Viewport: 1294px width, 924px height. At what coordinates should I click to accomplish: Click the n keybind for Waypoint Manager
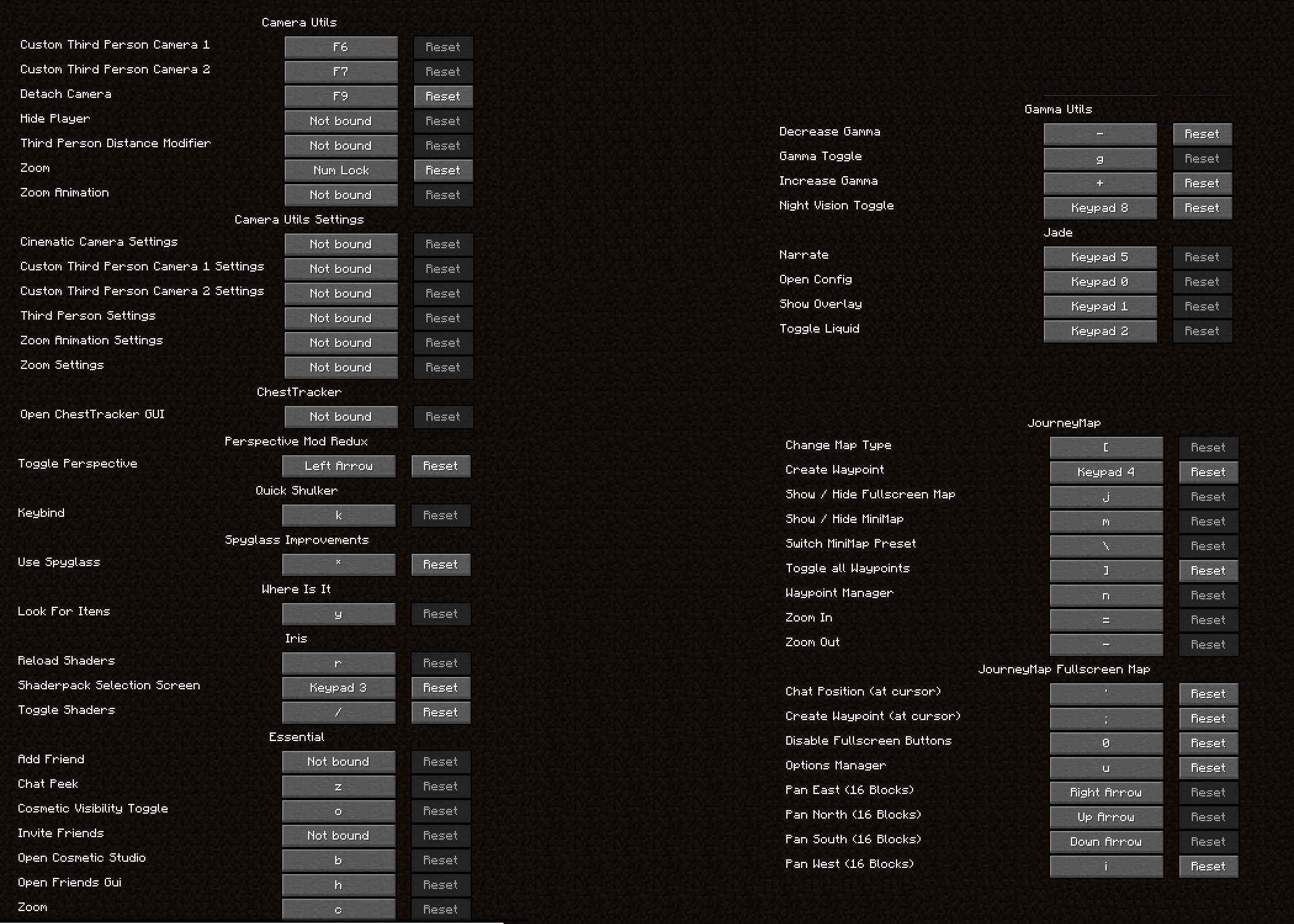[x=1106, y=596]
